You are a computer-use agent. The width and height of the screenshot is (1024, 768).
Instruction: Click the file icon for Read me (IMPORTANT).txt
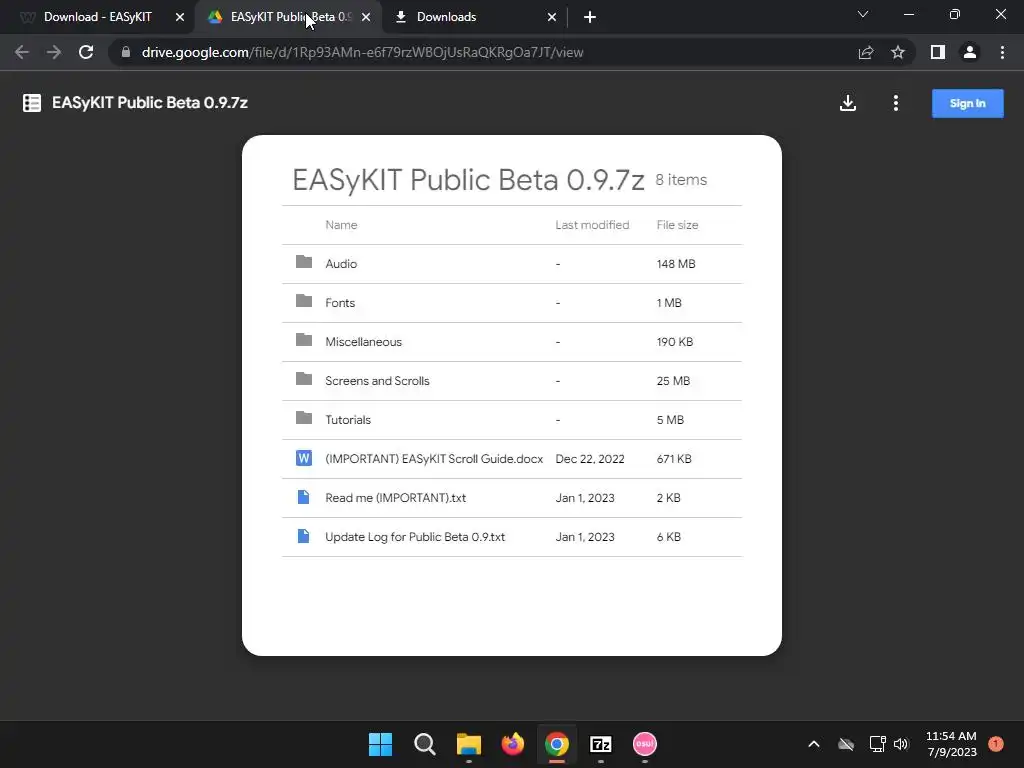point(304,497)
